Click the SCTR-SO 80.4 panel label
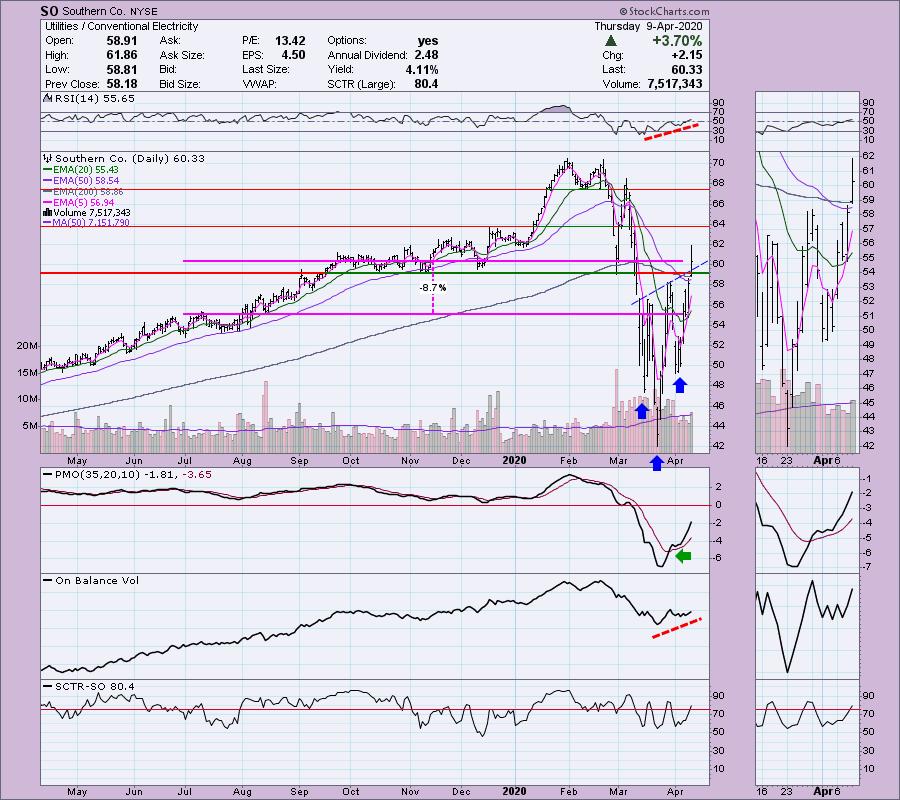The image size is (900, 800). 89,686
